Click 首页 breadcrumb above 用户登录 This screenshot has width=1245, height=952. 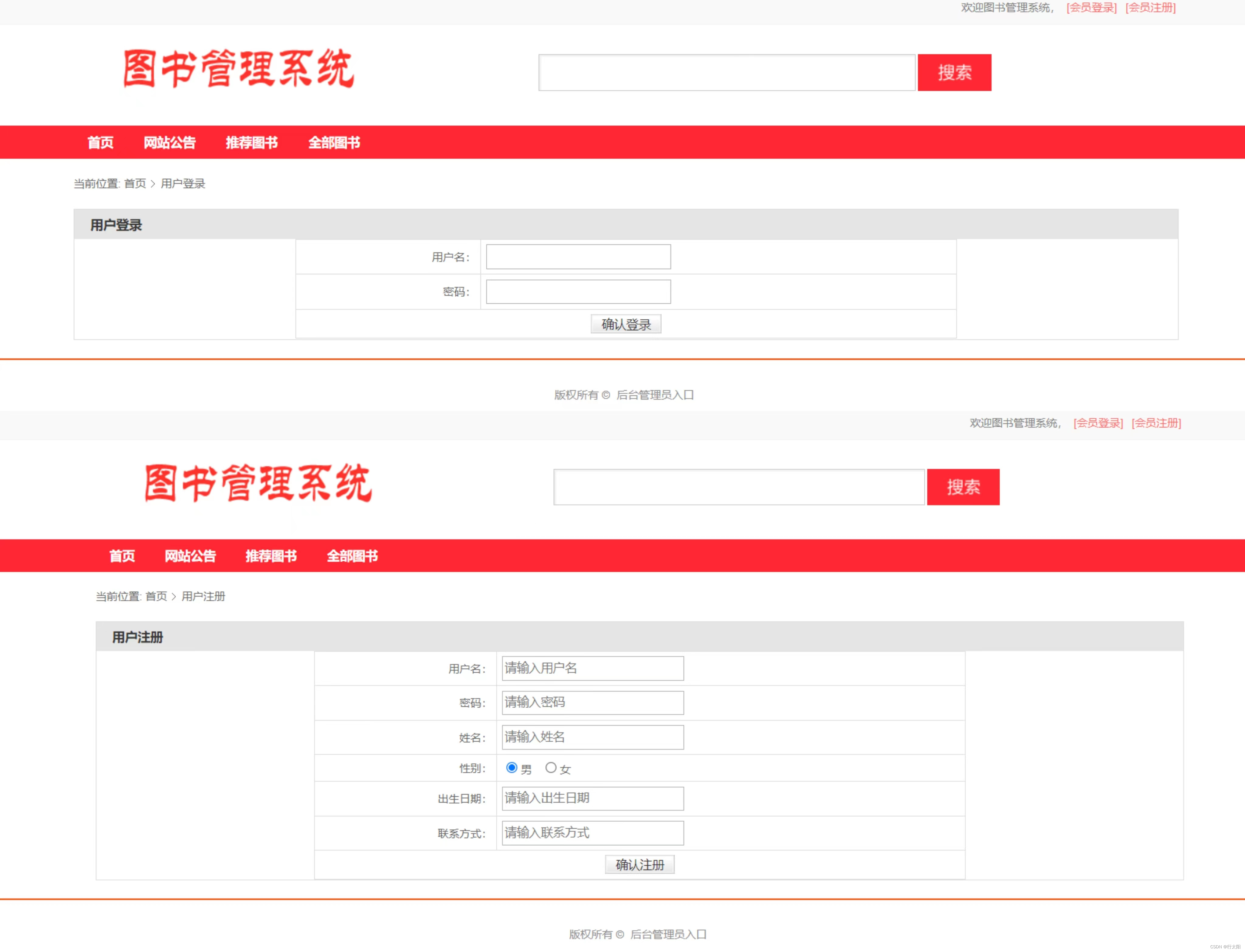135,184
